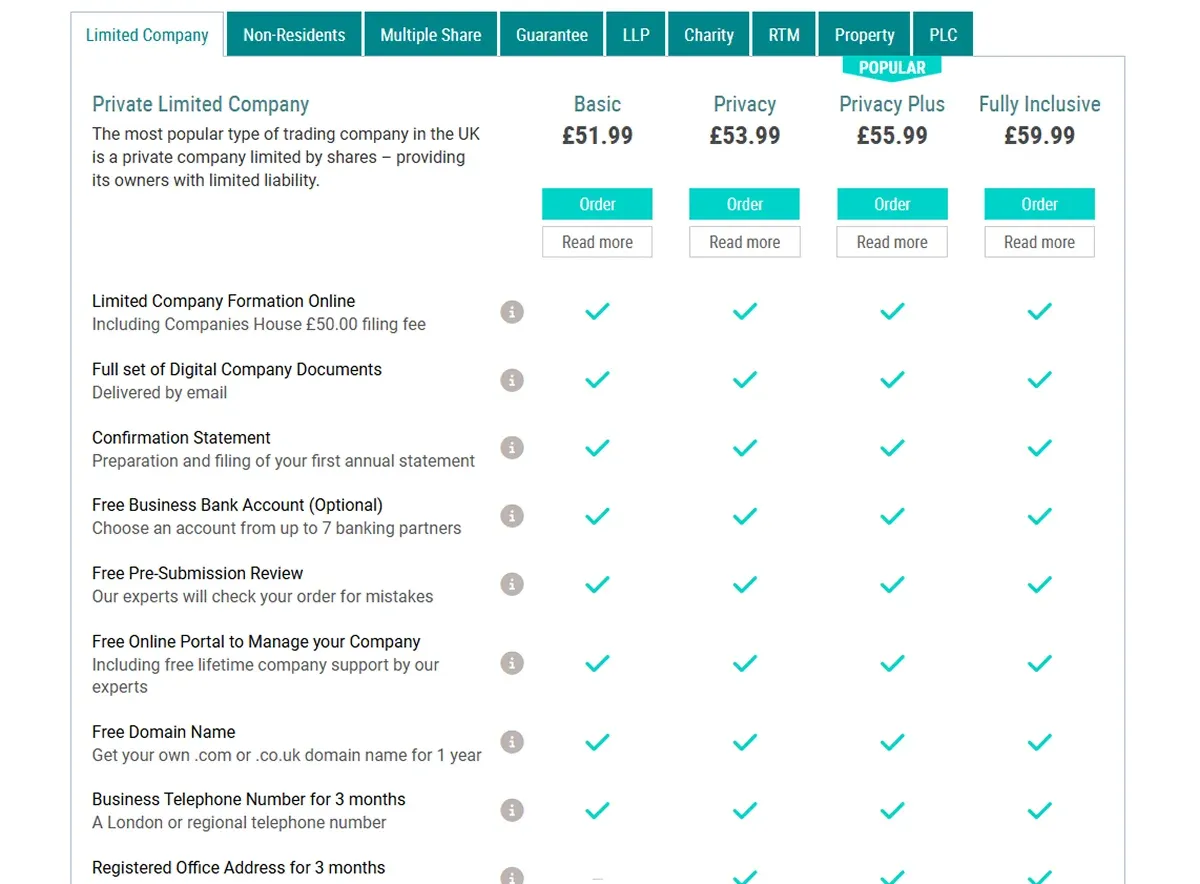Viewport: 1200px width, 884px height.
Task: Open info icon for Free Online Portal row
Action: (512, 663)
